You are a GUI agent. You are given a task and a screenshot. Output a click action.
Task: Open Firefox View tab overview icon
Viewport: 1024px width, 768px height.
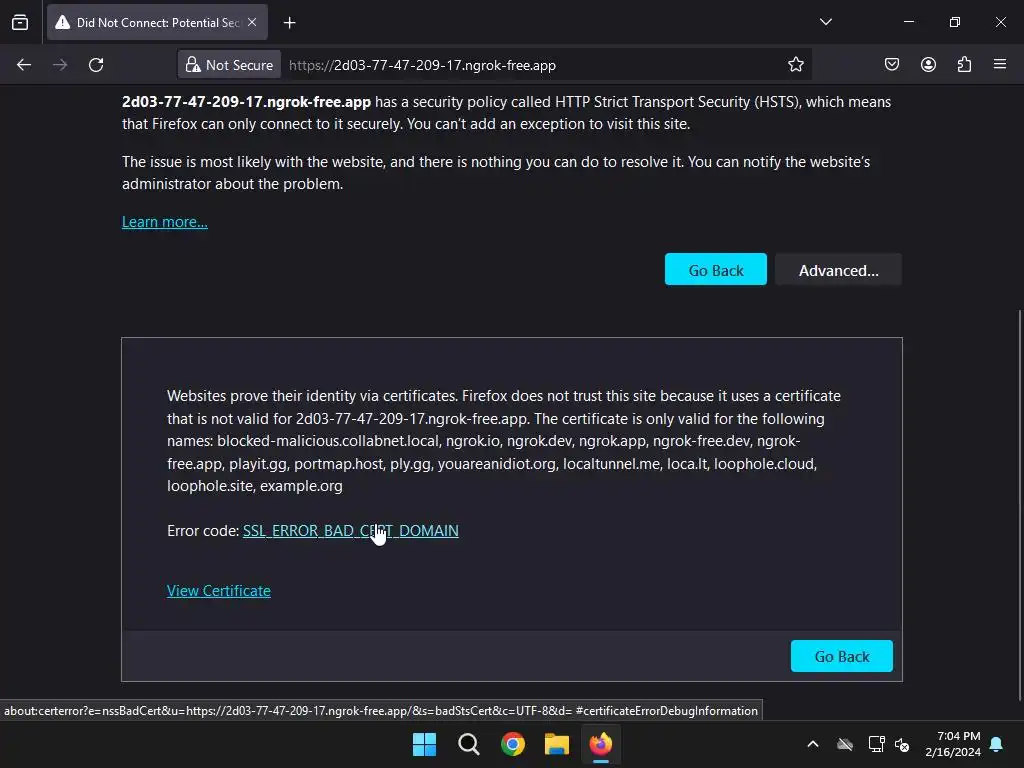coord(20,22)
